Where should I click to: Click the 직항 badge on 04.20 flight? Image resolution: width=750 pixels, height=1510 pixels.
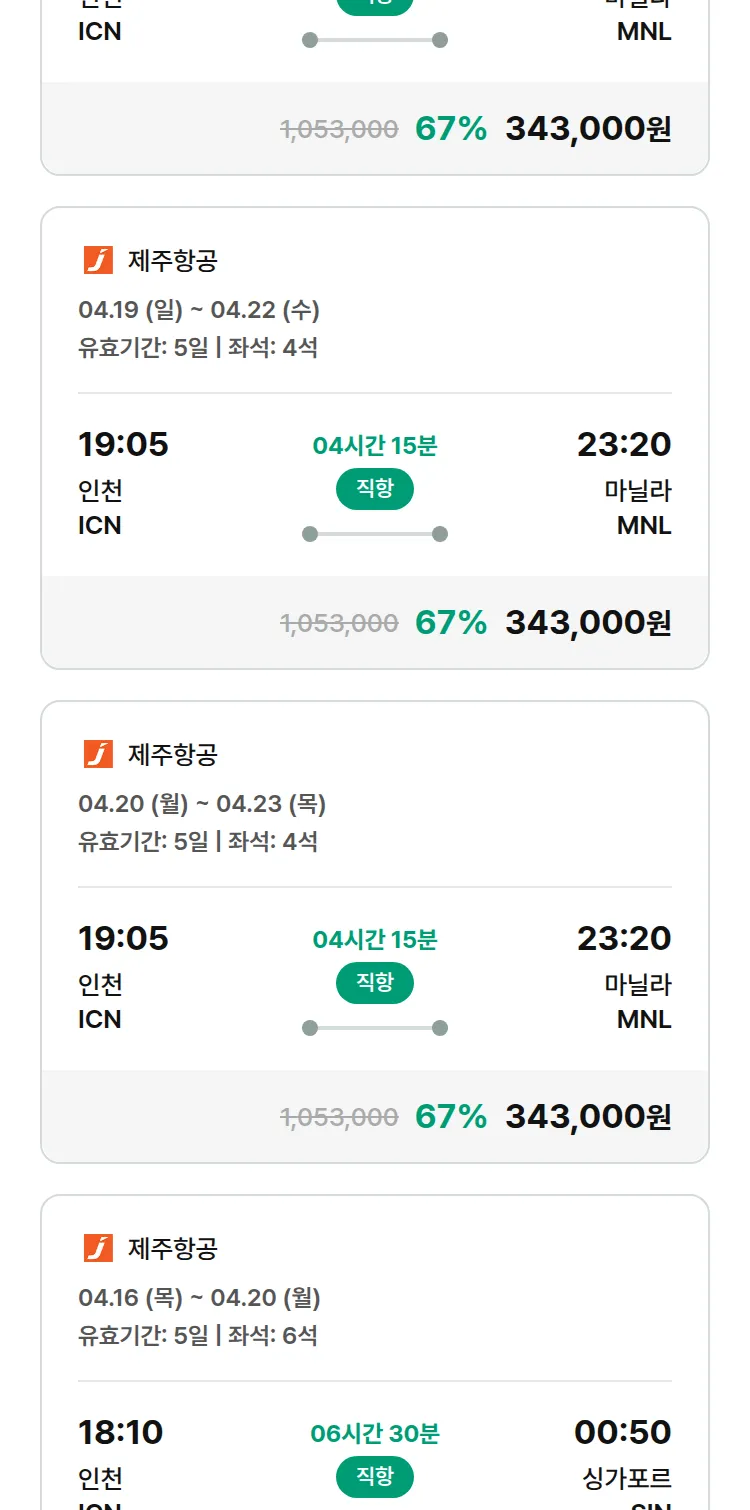(x=375, y=983)
